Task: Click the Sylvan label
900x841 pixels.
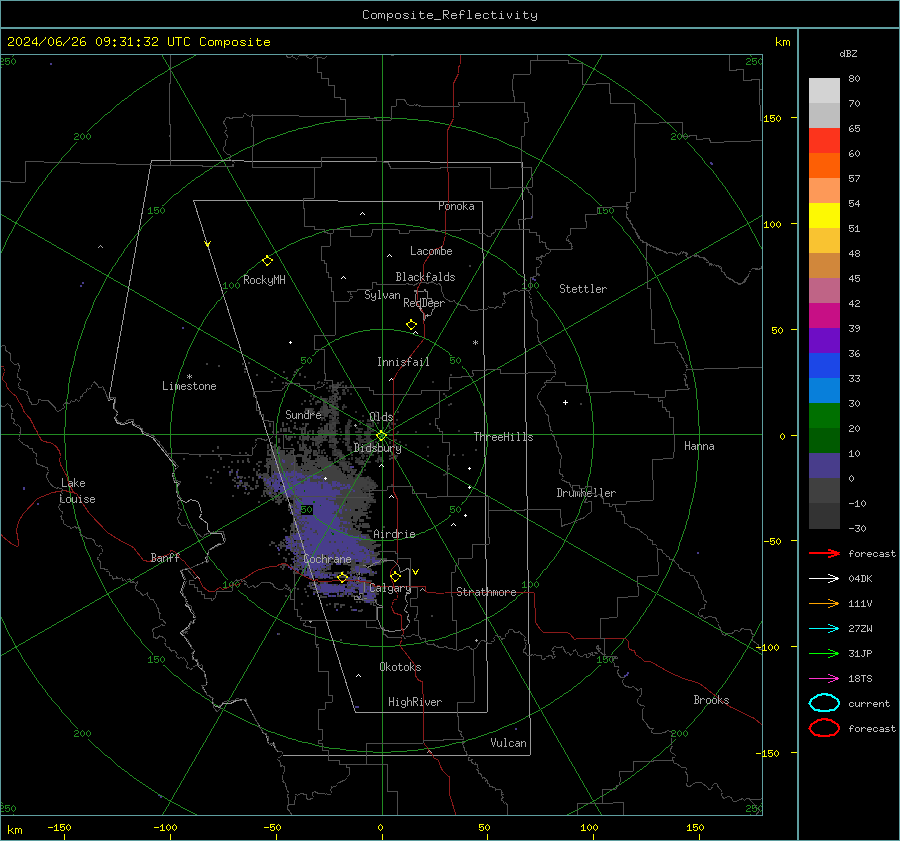Action: coord(382,295)
